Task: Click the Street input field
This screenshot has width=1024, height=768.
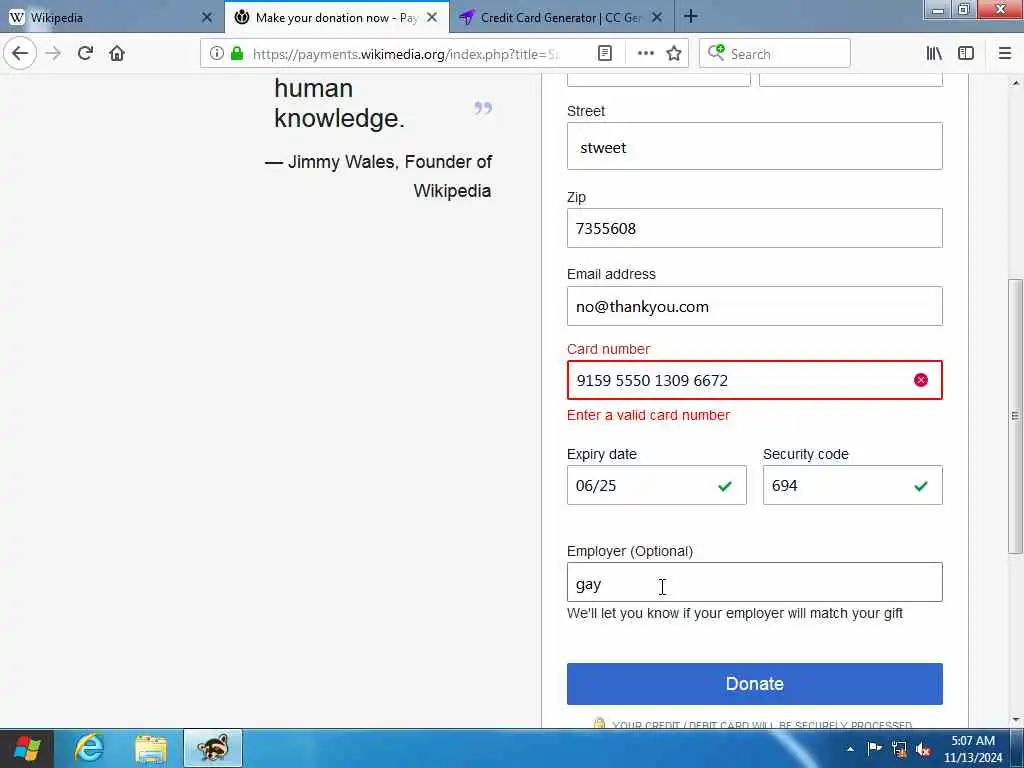Action: point(754,146)
